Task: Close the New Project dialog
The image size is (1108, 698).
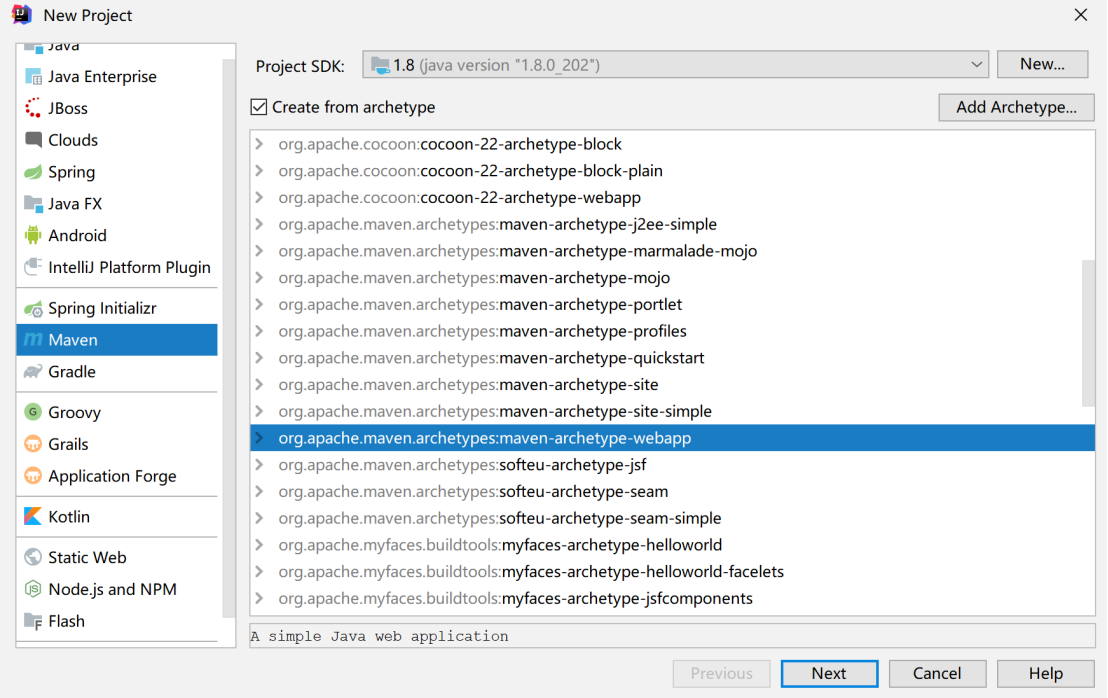Action: point(1080,15)
